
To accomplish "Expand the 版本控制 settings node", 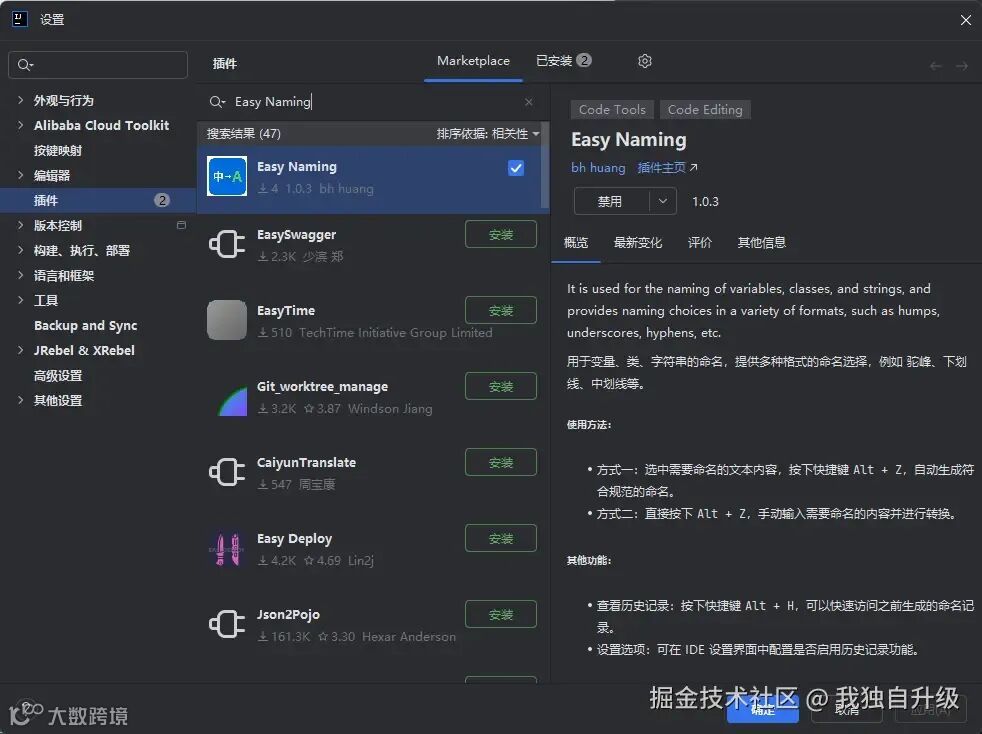I will (21, 225).
